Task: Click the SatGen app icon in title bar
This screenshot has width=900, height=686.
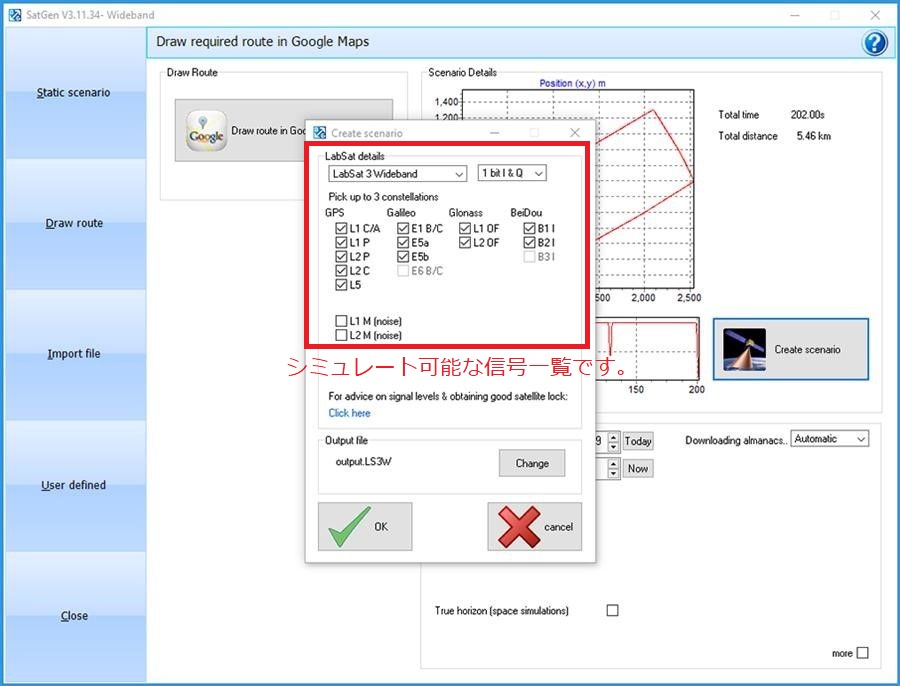Action: [x=14, y=15]
